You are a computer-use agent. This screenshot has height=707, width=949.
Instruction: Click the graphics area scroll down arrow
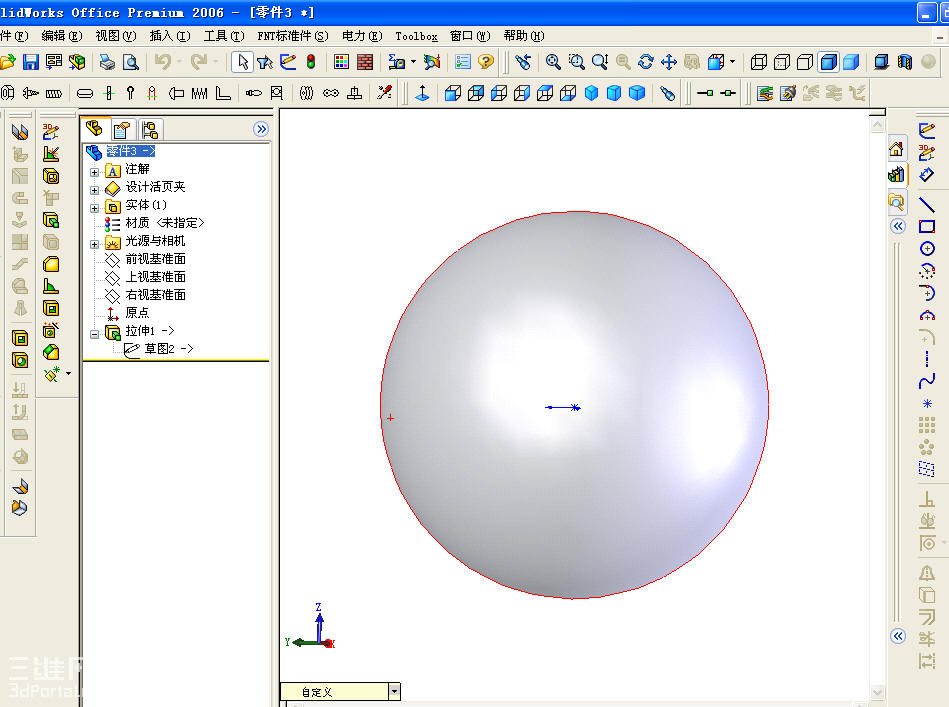click(x=878, y=692)
